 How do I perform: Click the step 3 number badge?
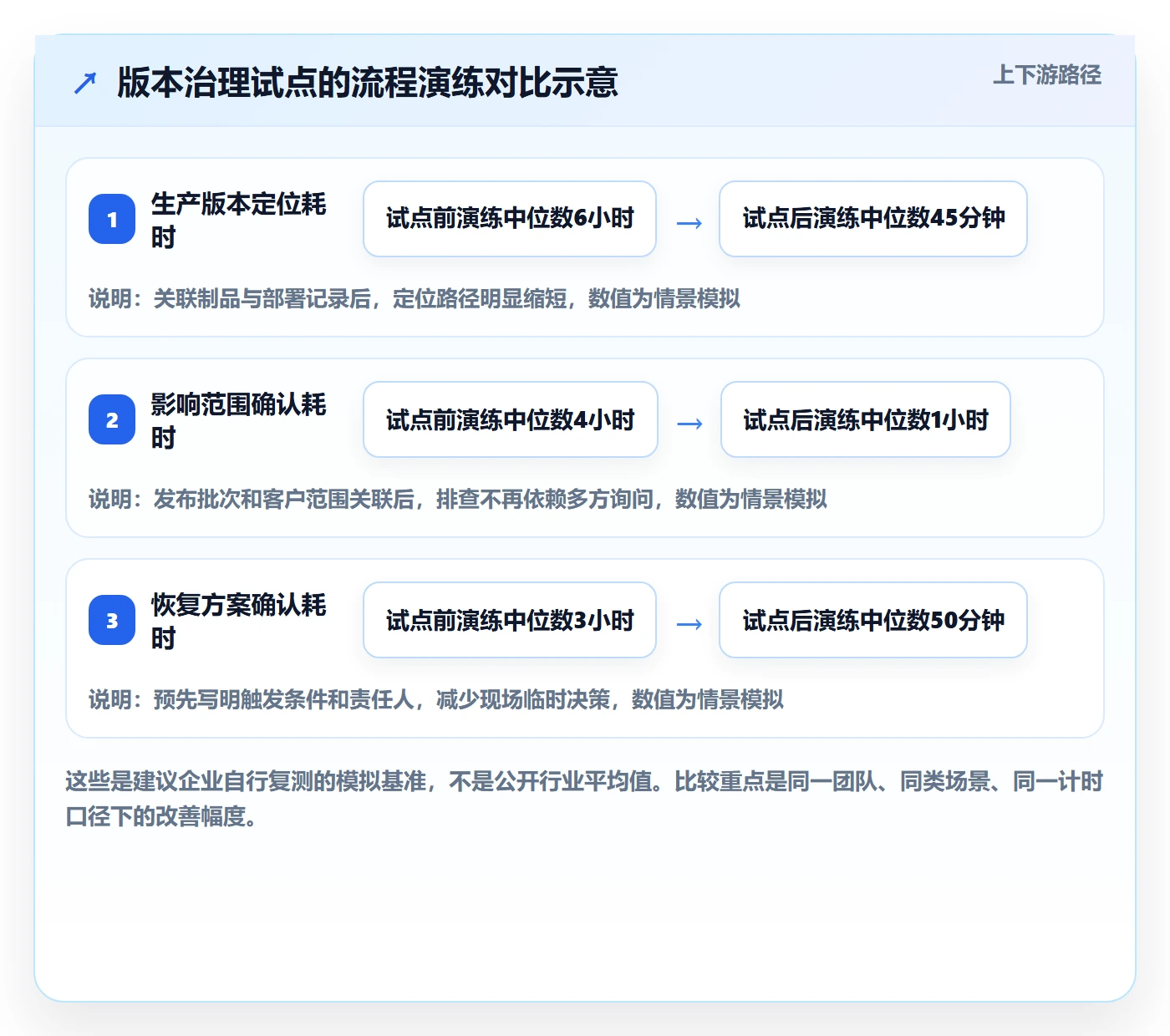point(112,620)
